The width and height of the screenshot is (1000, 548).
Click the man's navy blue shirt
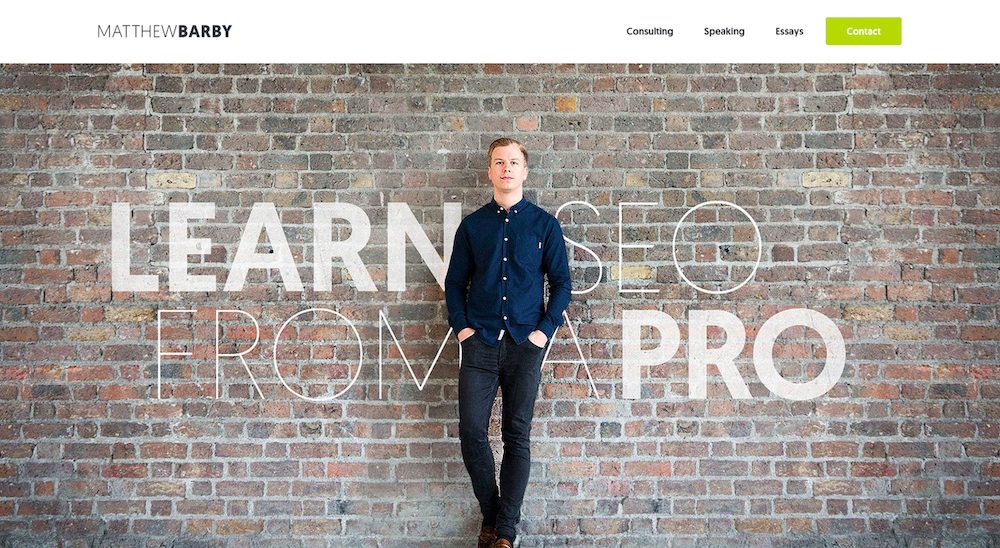(507, 271)
